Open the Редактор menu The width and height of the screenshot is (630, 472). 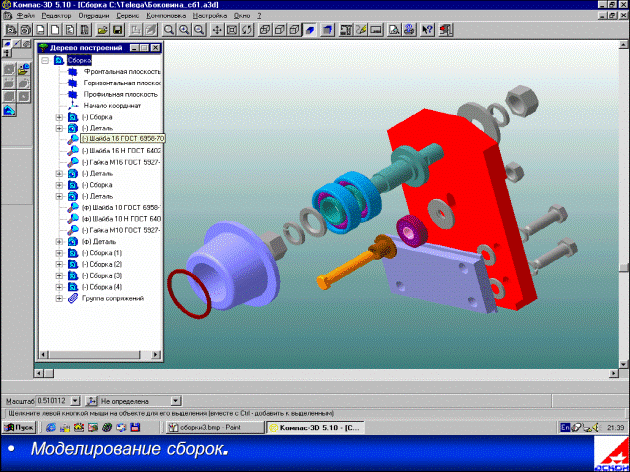56,16
